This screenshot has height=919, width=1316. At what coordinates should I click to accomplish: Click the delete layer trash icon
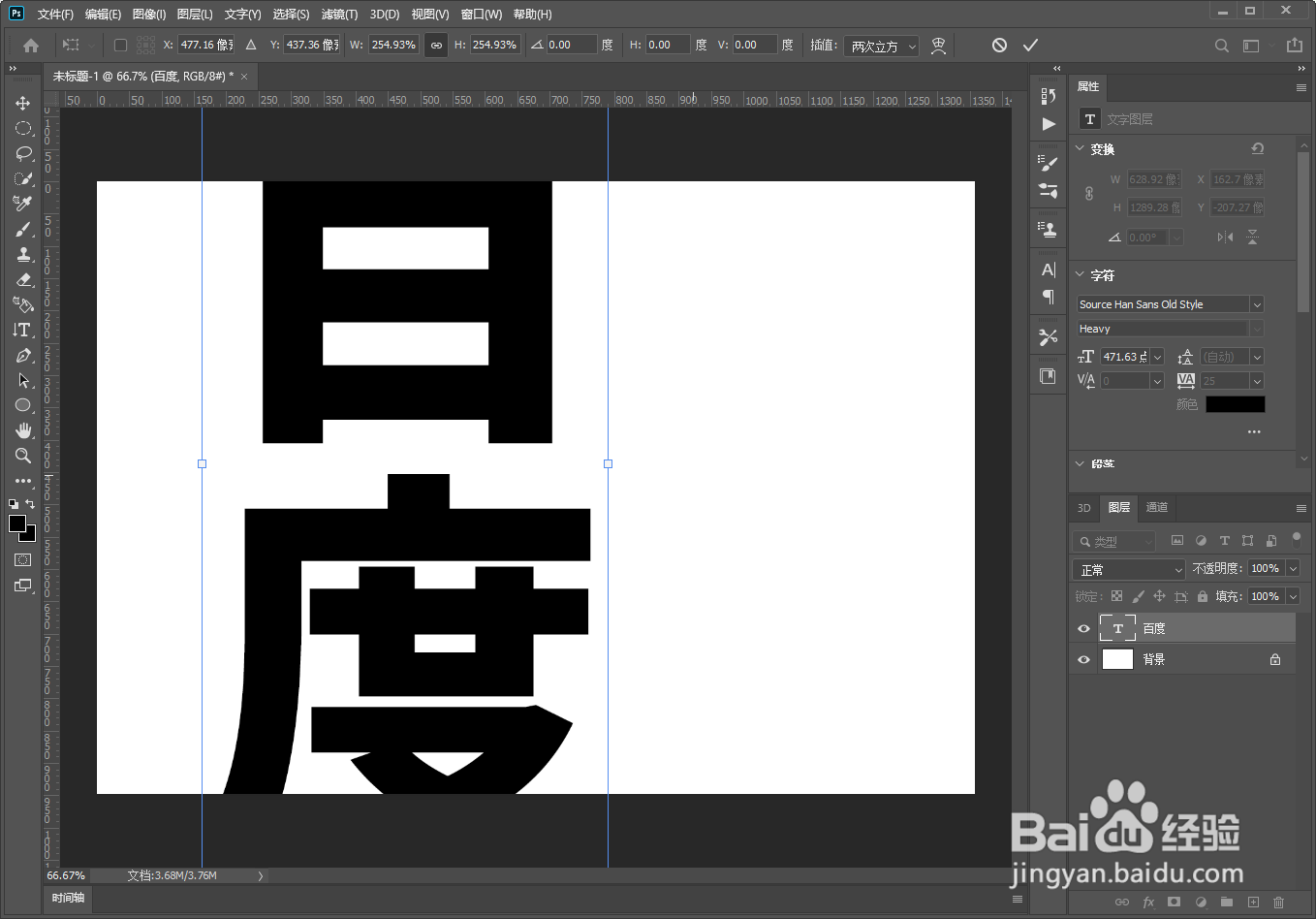[x=1279, y=902]
